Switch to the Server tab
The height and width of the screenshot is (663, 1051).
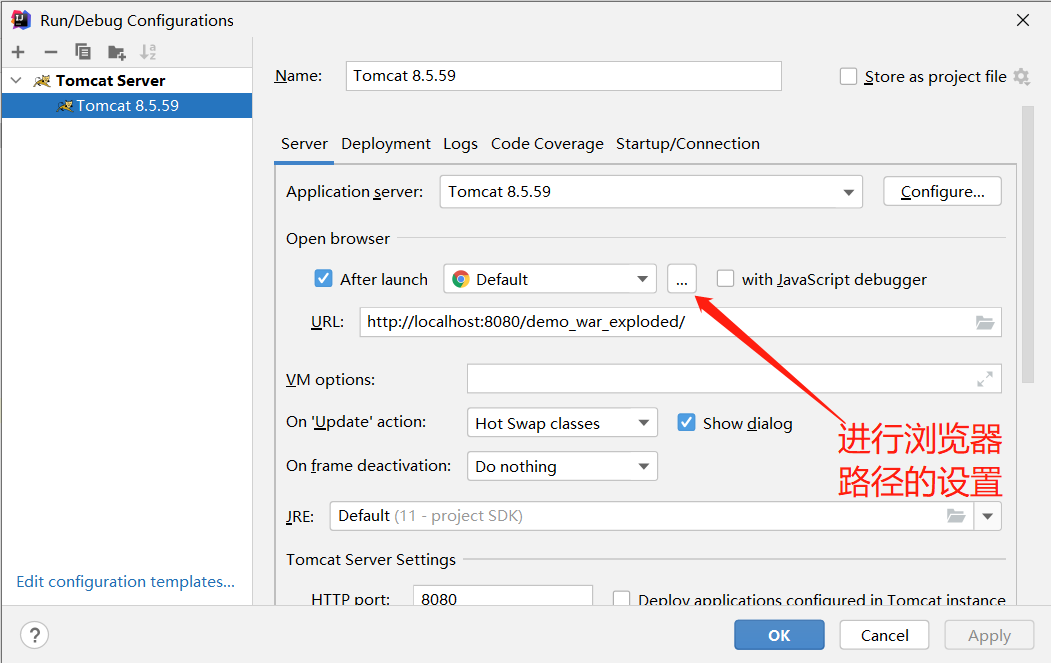tap(304, 143)
